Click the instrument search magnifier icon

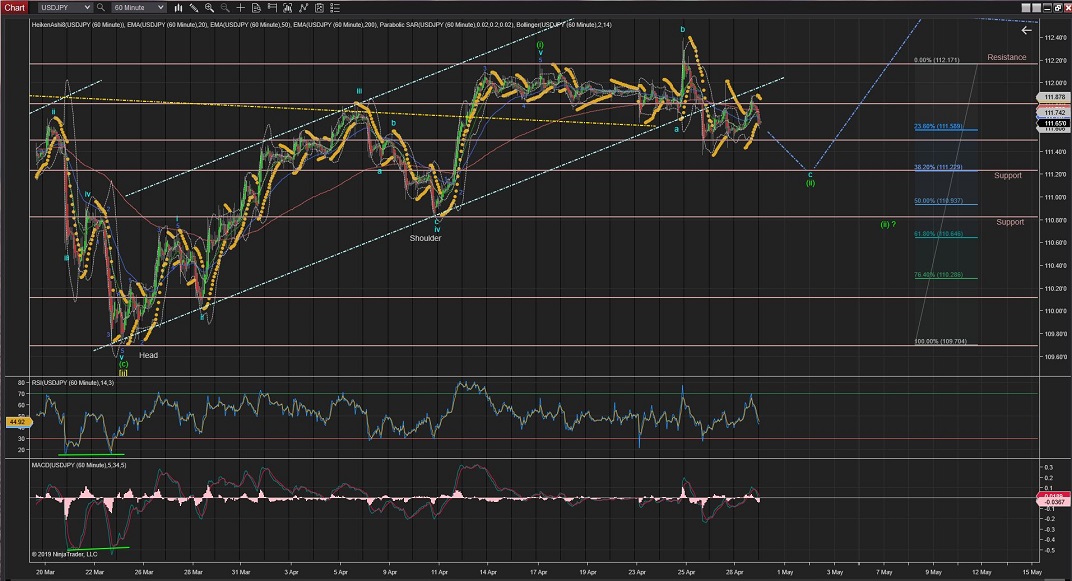101,7
